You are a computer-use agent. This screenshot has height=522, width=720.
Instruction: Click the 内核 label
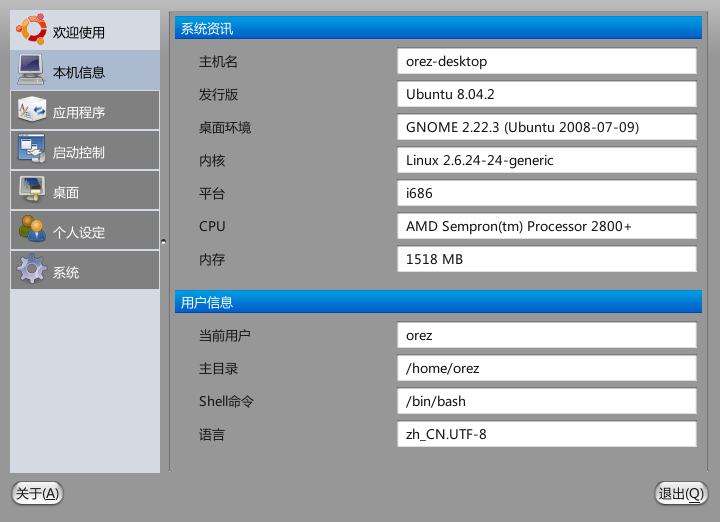[212, 161]
